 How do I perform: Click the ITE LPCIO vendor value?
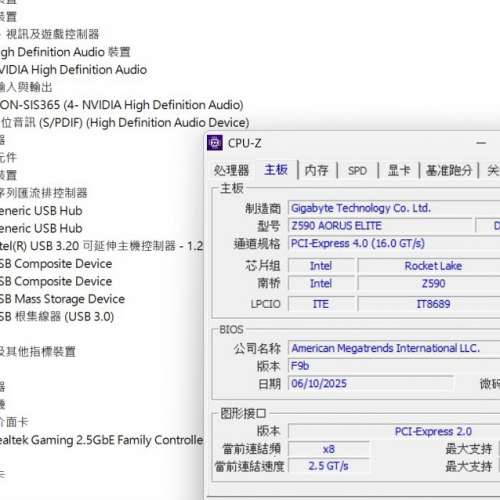pyautogui.click(x=321, y=304)
